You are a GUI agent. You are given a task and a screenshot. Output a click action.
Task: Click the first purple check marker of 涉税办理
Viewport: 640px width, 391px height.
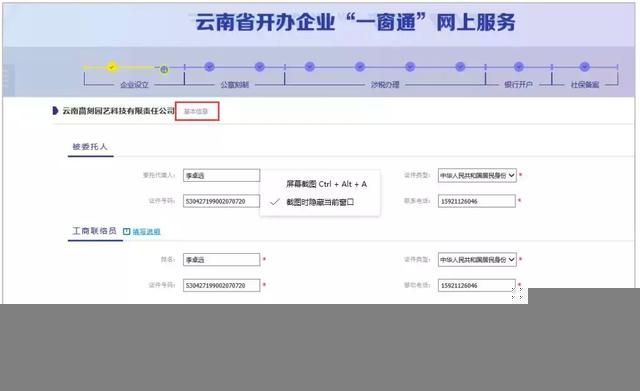(310, 67)
